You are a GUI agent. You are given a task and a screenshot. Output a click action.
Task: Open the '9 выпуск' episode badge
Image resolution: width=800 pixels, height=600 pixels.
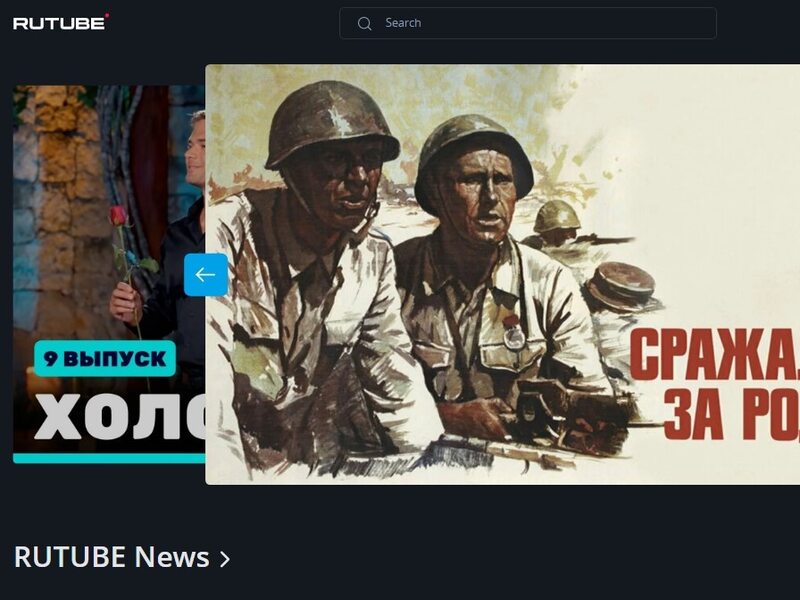tap(105, 359)
